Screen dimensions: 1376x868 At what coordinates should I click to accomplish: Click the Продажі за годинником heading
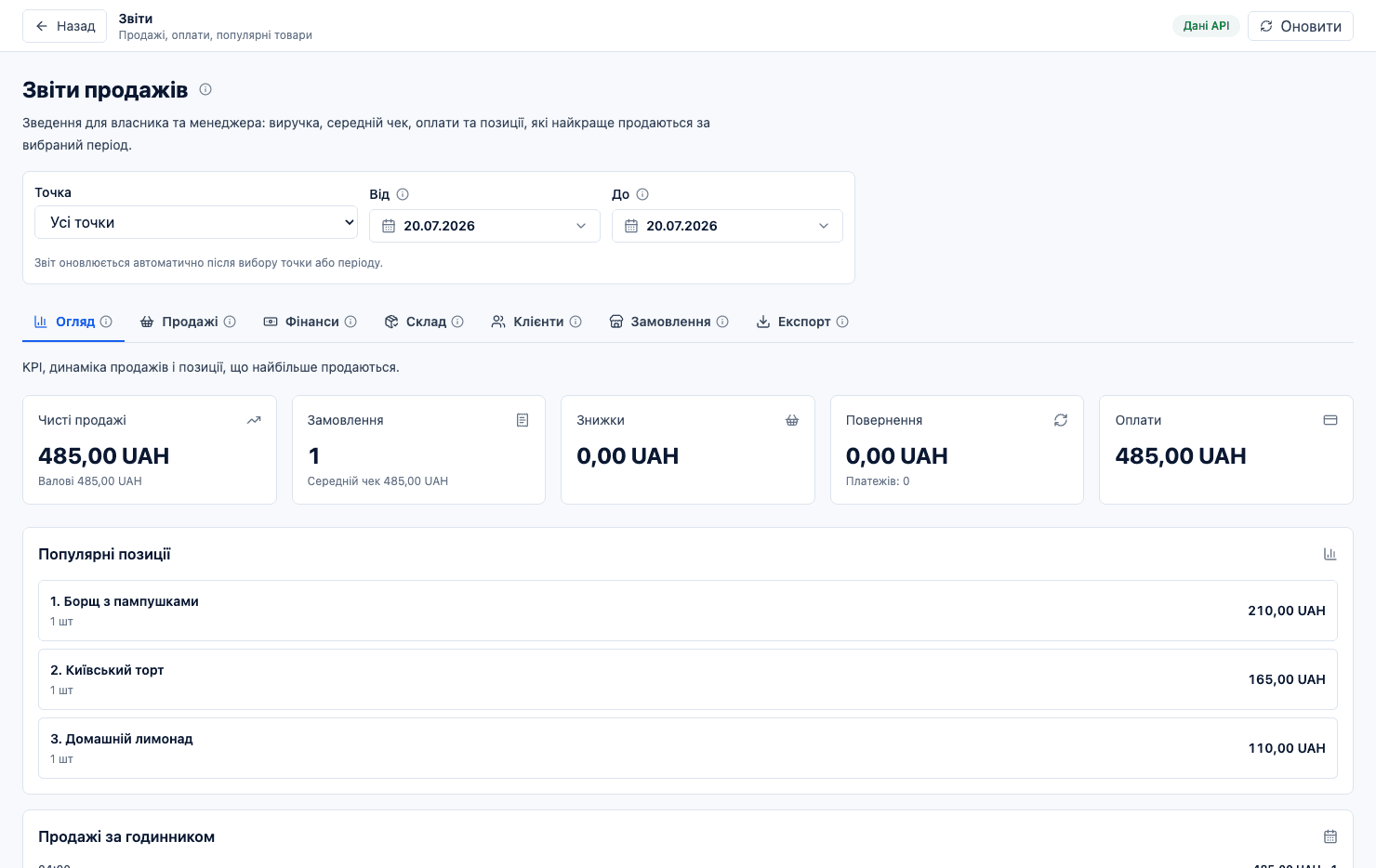[x=126, y=836]
